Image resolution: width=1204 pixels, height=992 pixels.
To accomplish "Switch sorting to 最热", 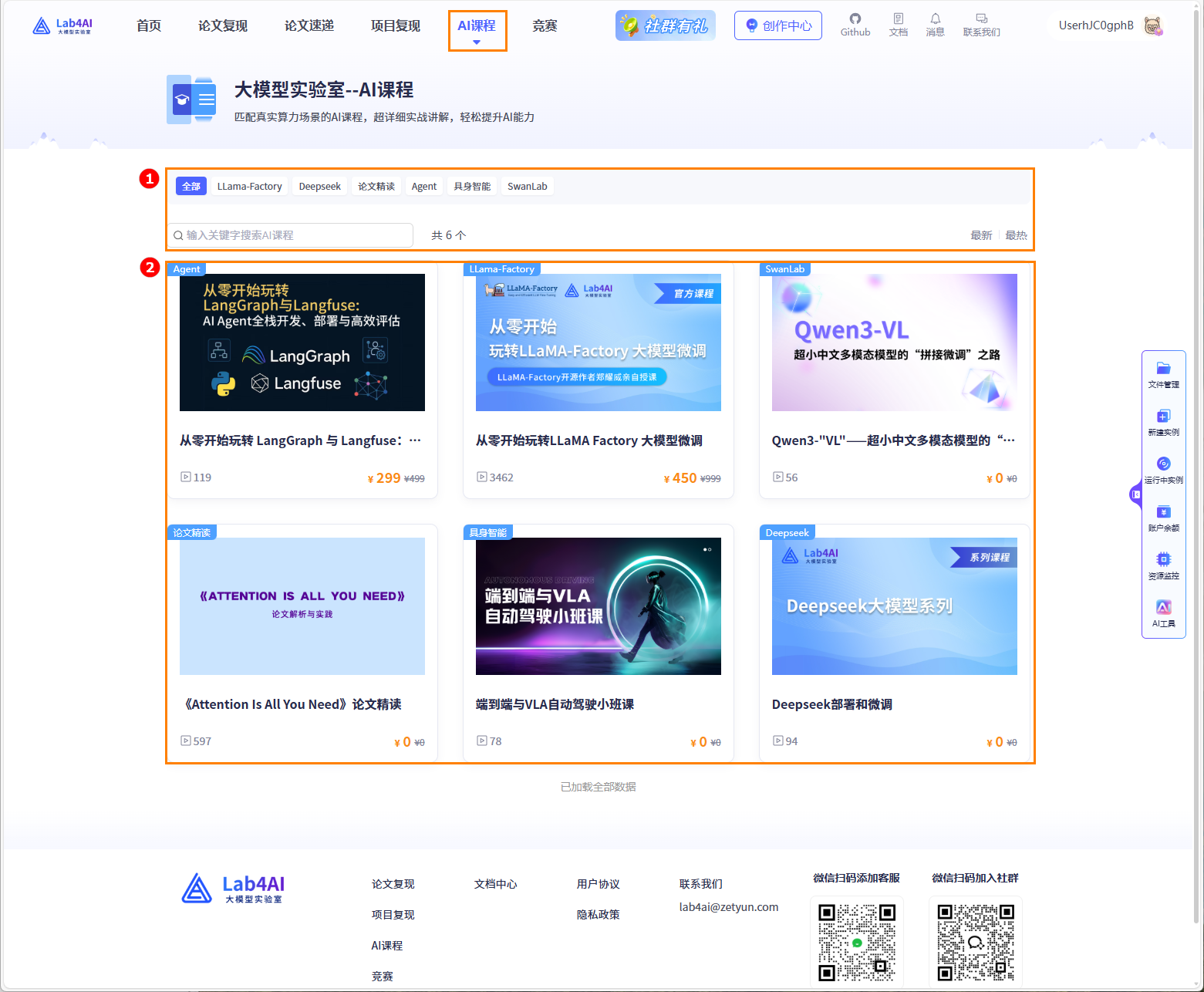I will click(1015, 235).
